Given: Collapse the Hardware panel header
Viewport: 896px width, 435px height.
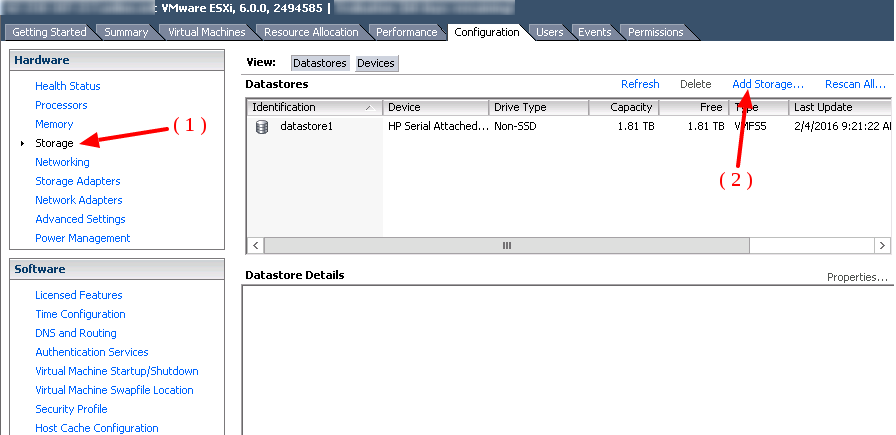Looking at the screenshot, I should coord(117,60).
